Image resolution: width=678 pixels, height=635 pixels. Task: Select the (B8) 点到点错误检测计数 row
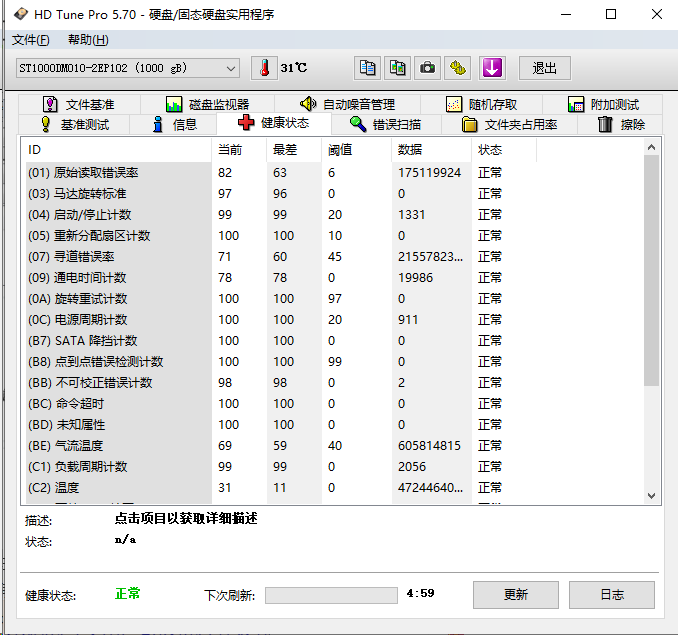[x=281, y=362]
